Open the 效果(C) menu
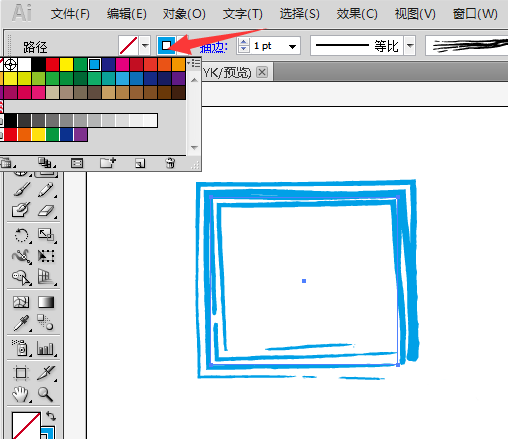508x439 pixels. (x=357, y=14)
